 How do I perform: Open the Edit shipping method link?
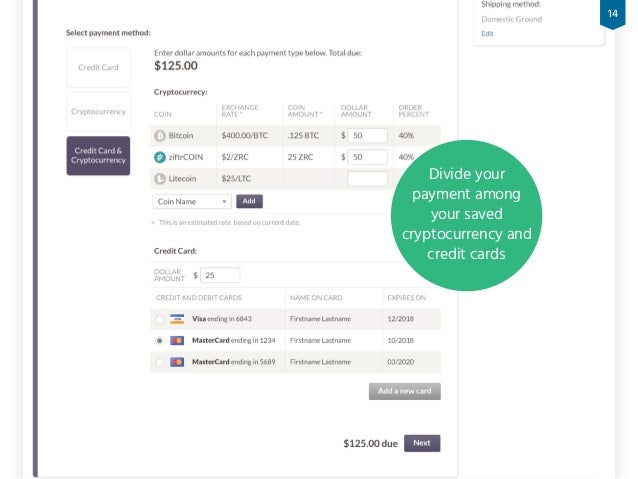(x=487, y=33)
